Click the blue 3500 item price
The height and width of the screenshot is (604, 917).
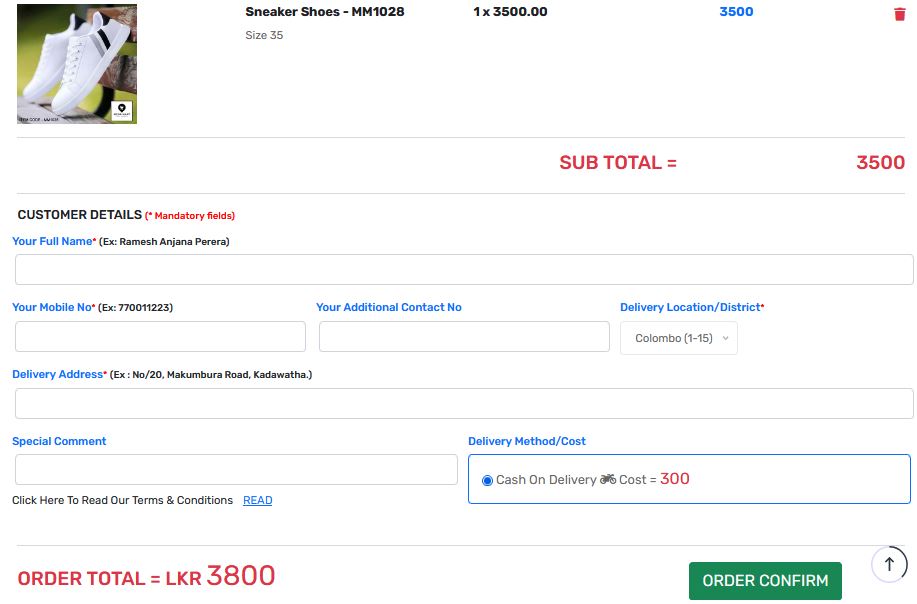pyautogui.click(x=736, y=12)
